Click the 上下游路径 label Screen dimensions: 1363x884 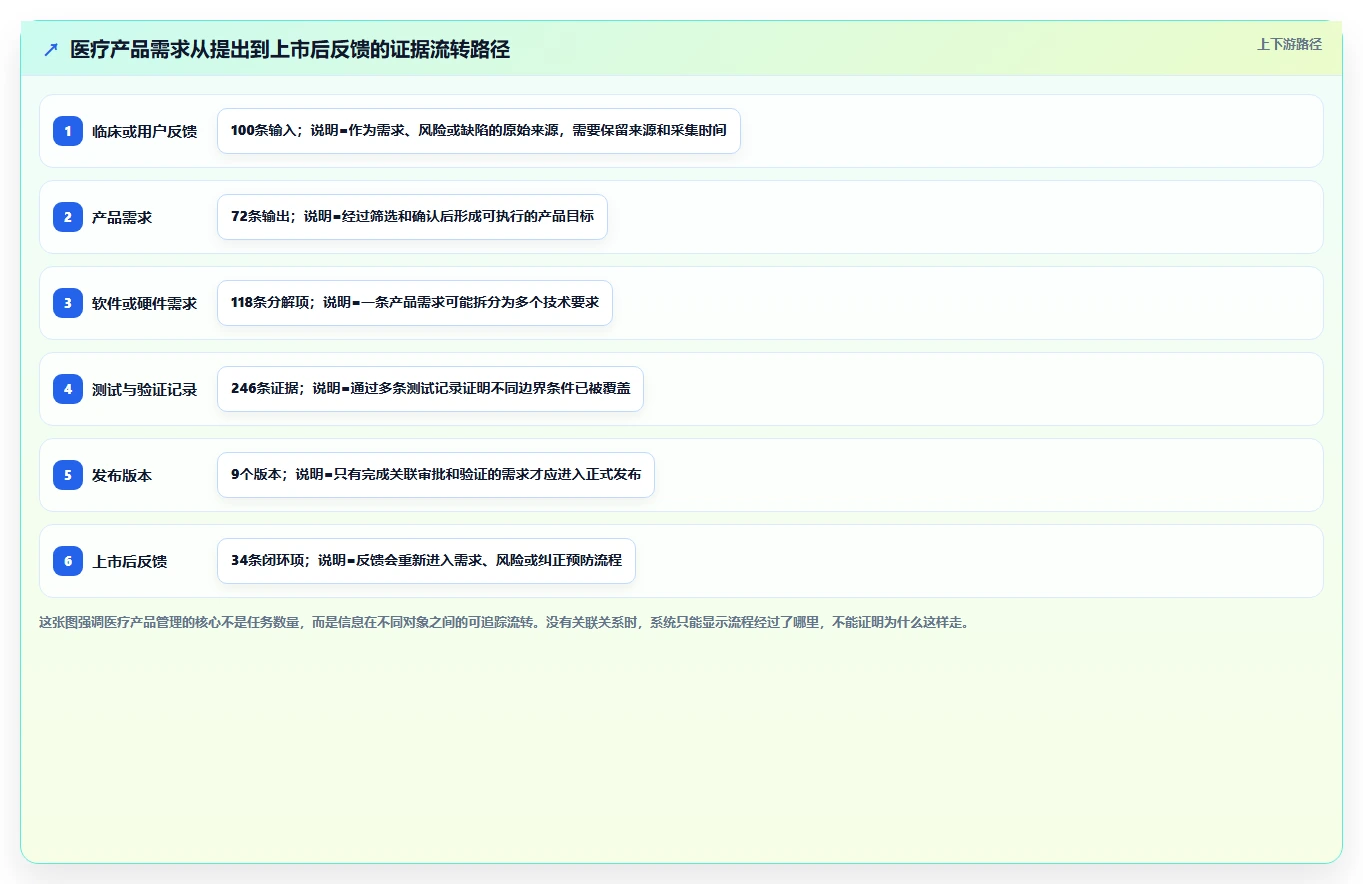coord(1289,44)
